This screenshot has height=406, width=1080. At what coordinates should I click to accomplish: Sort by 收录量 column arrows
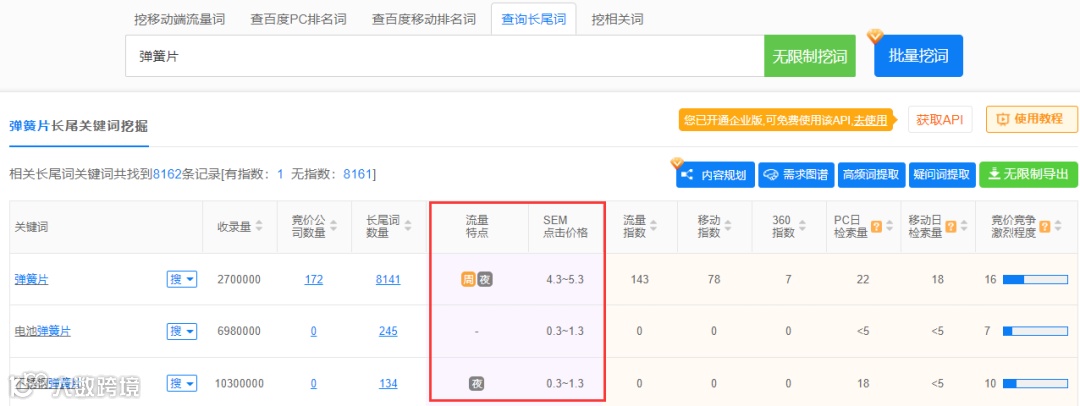(x=259, y=227)
